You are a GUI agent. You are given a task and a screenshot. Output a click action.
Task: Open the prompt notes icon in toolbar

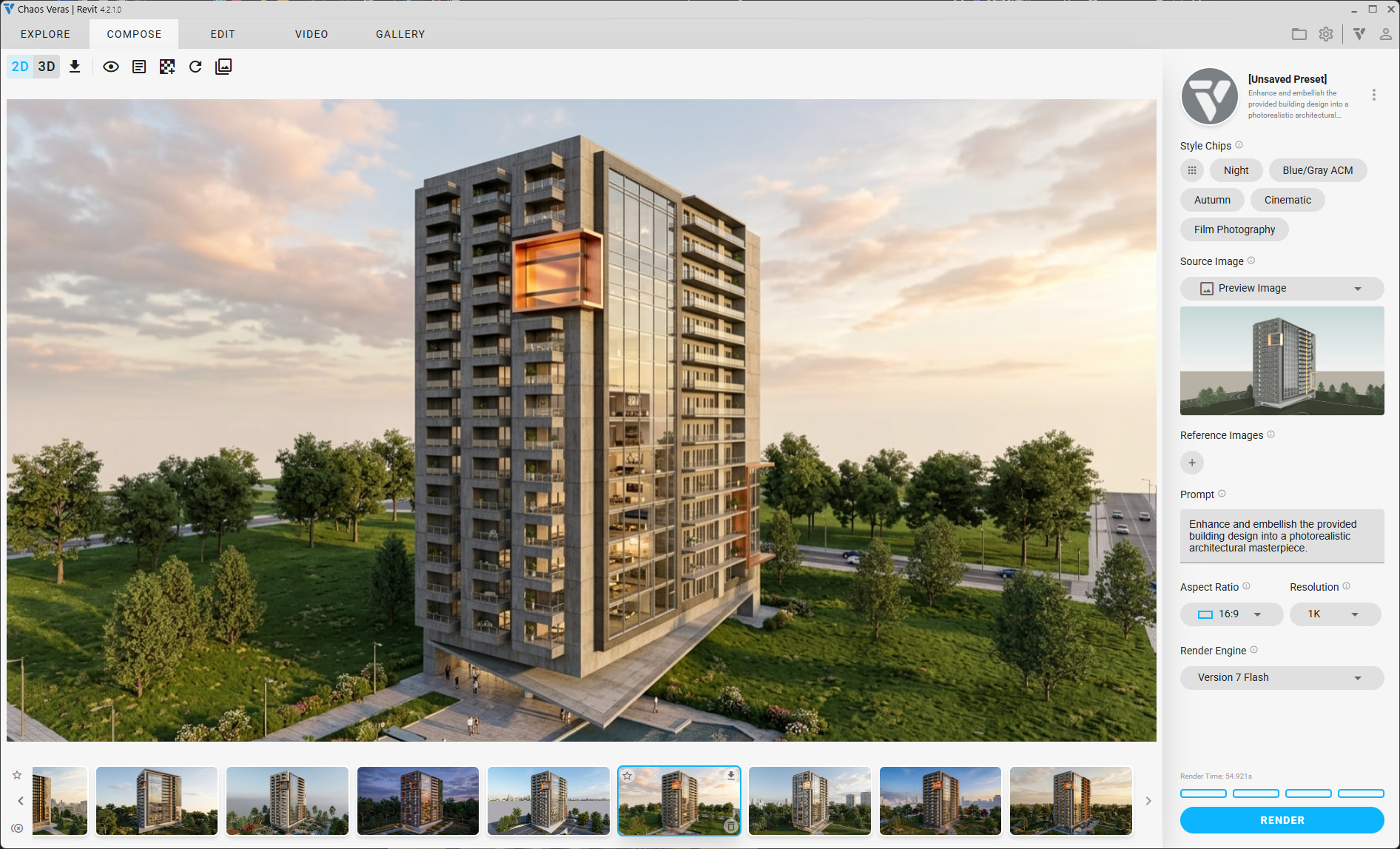point(139,67)
